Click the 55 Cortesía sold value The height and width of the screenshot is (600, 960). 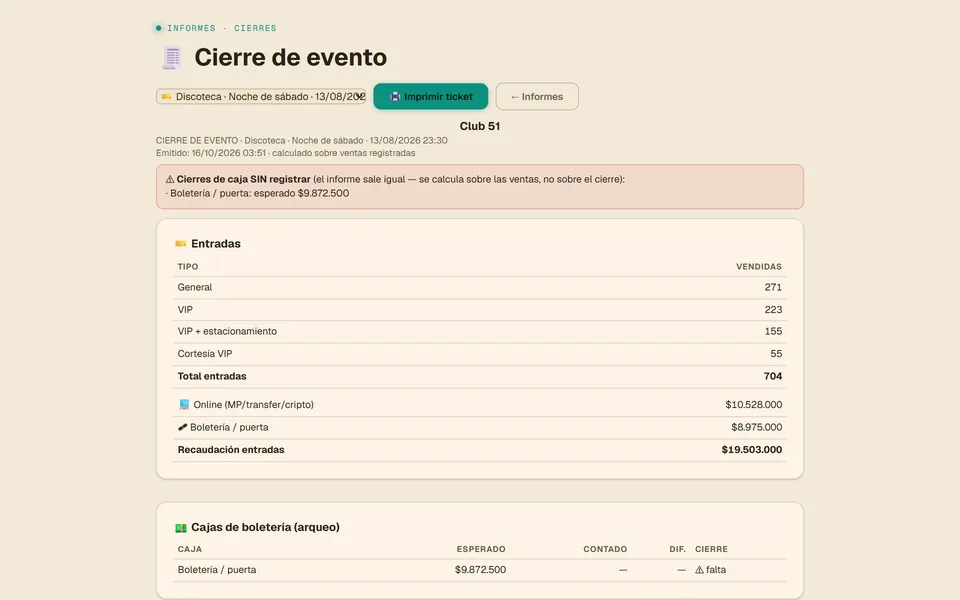tap(776, 354)
